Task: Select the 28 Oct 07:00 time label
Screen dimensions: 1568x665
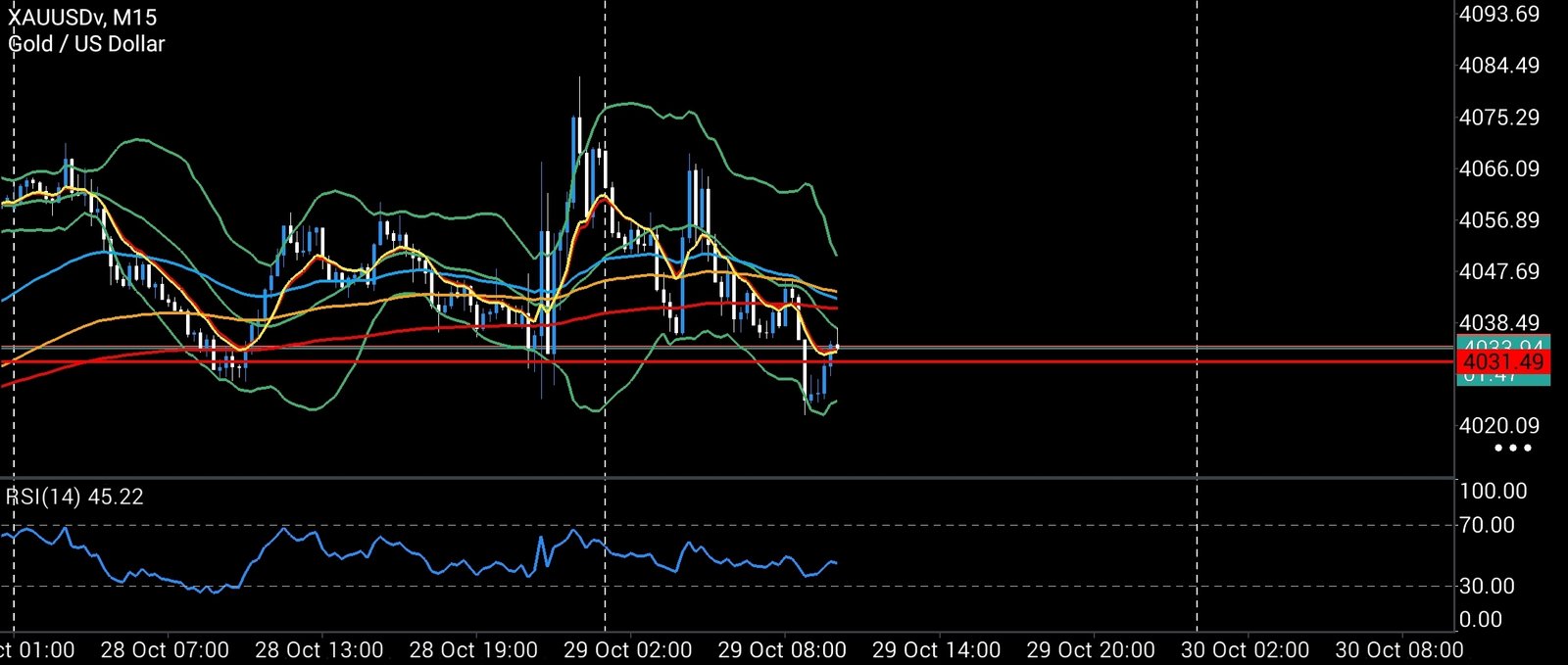Action: coord(165,650)
